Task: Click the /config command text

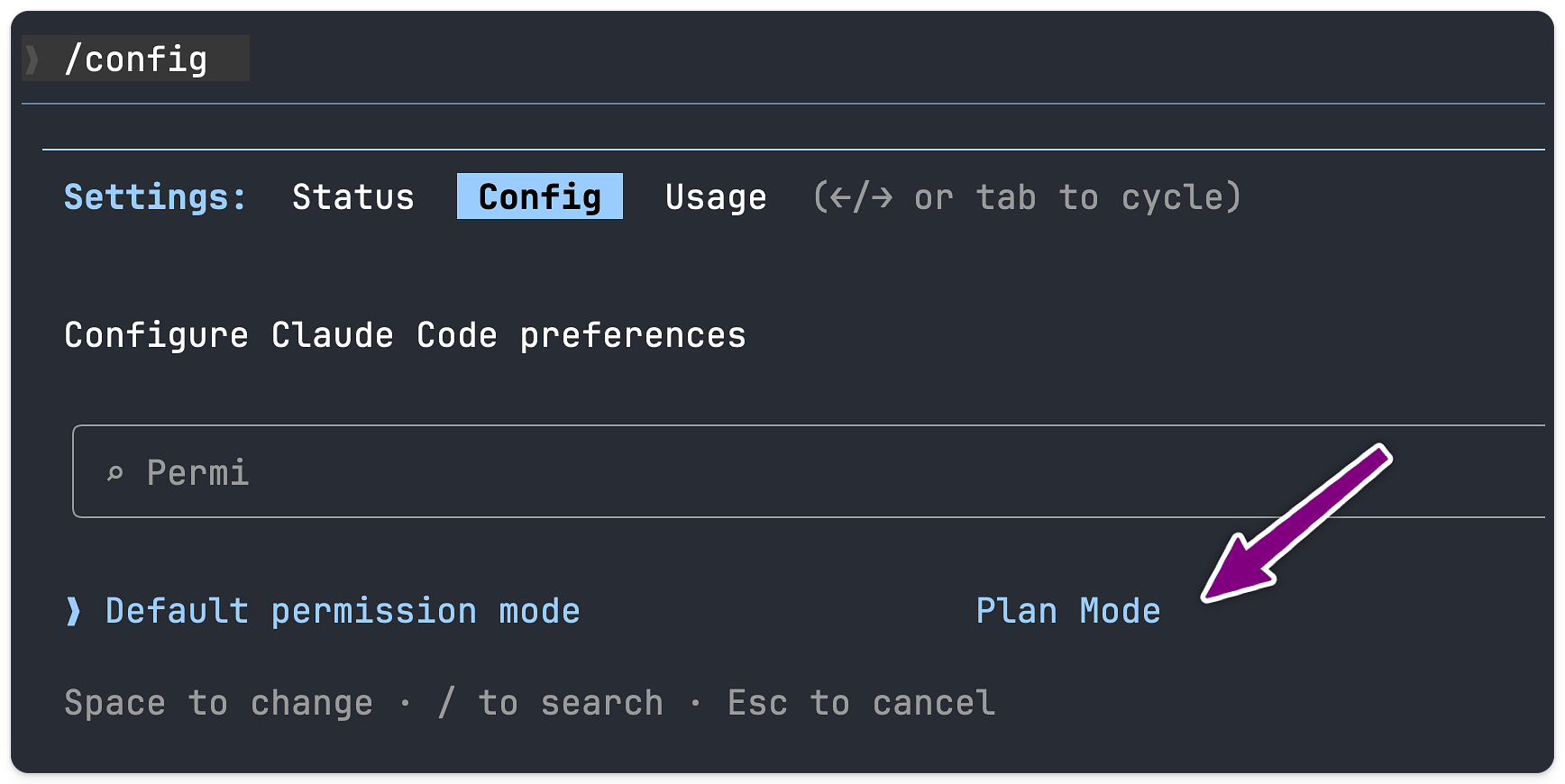Action: 136,59
